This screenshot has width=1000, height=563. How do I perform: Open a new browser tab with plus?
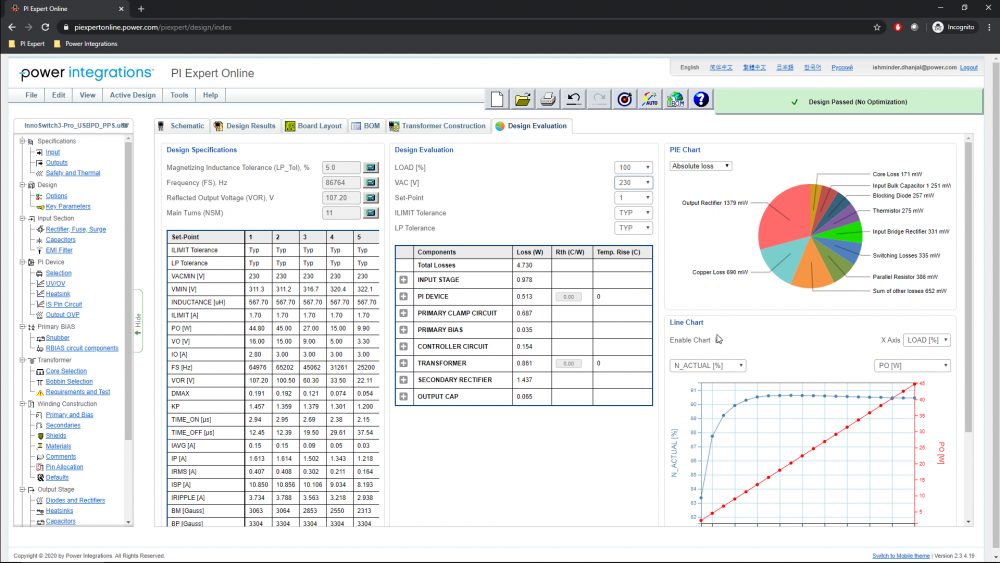click(x=141, y=9)
